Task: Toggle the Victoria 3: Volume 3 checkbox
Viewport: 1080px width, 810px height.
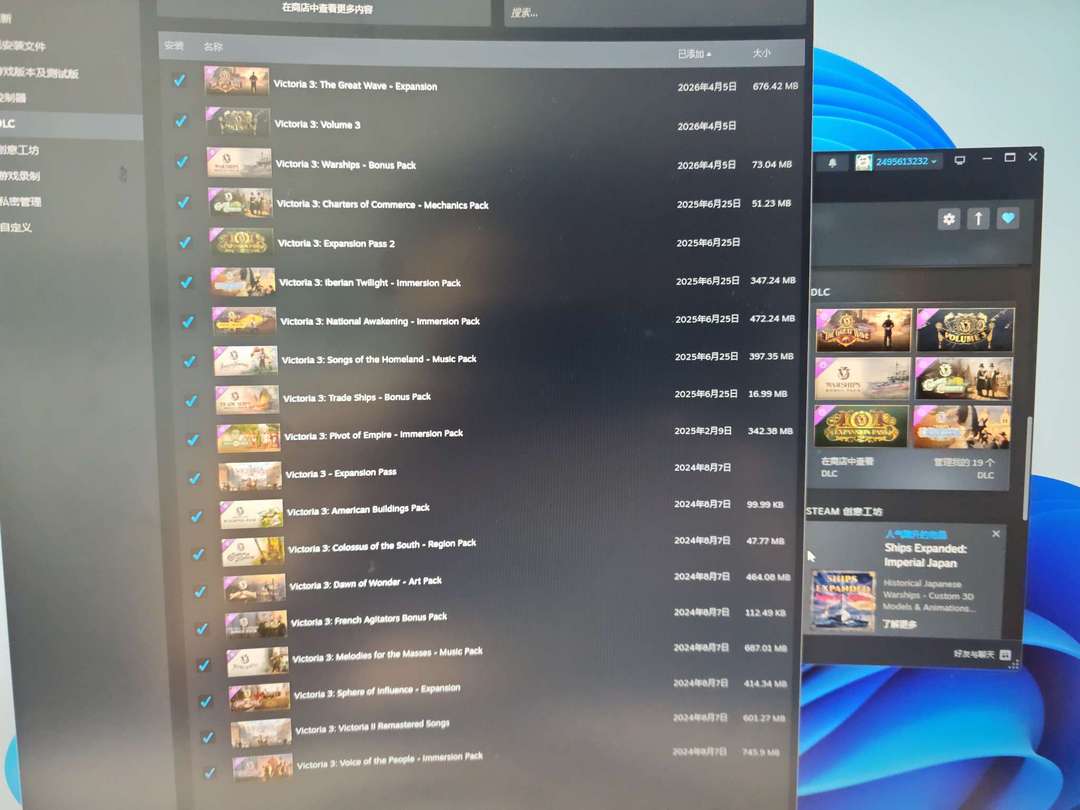Action: coord(180,121)
